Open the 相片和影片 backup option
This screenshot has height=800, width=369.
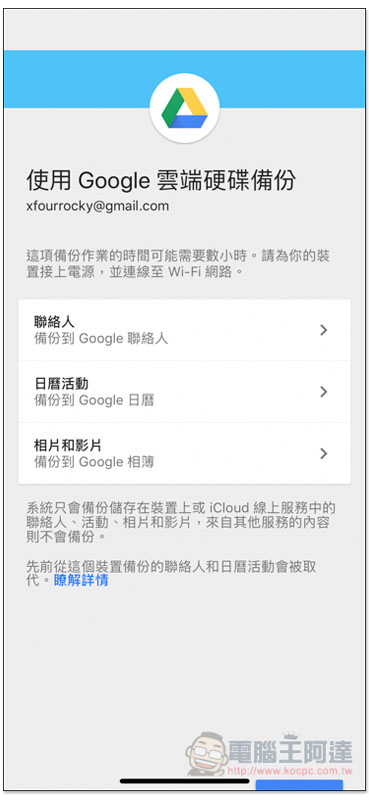pos(184,454)
